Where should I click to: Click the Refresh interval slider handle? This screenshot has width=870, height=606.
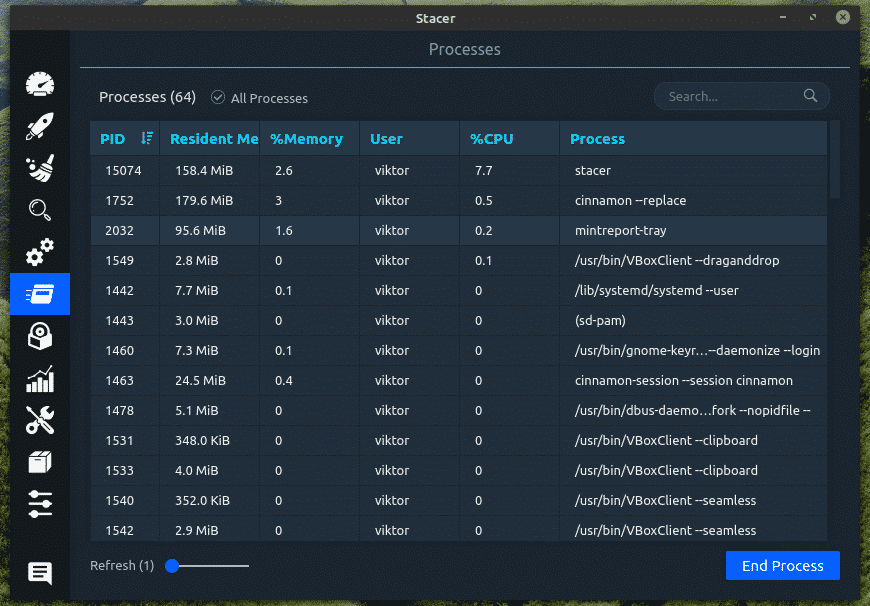tap(172, 566)
